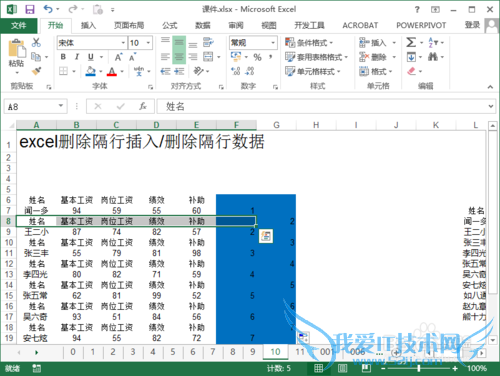Click Format cells button

tap(376, 71)
